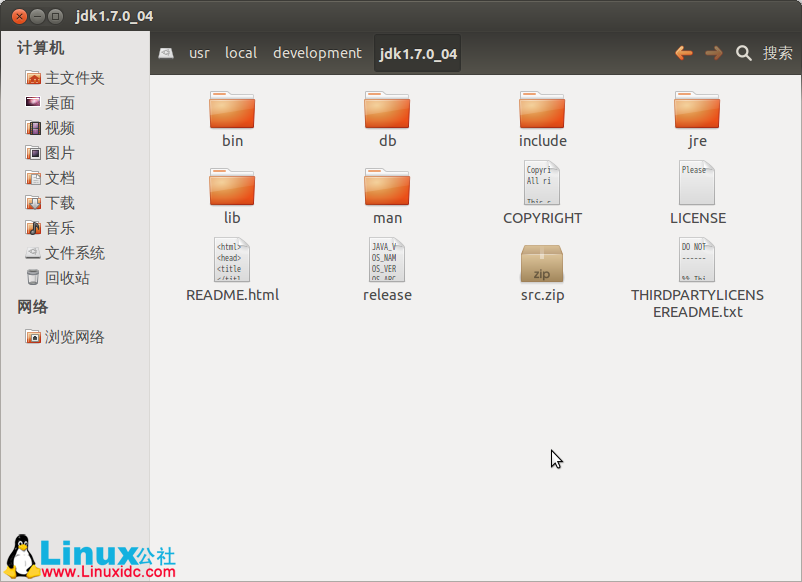Close the jdk1.7.0_04 window
This screenshot has height=582, width=802.
[19, 16]
